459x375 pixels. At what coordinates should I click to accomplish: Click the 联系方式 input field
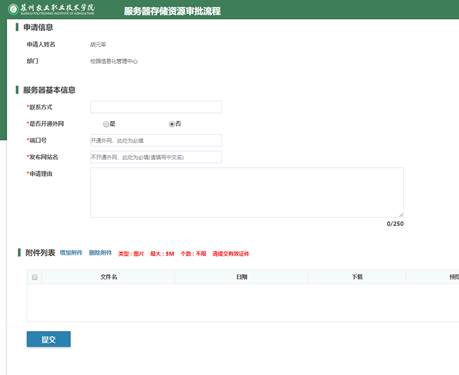156,107
